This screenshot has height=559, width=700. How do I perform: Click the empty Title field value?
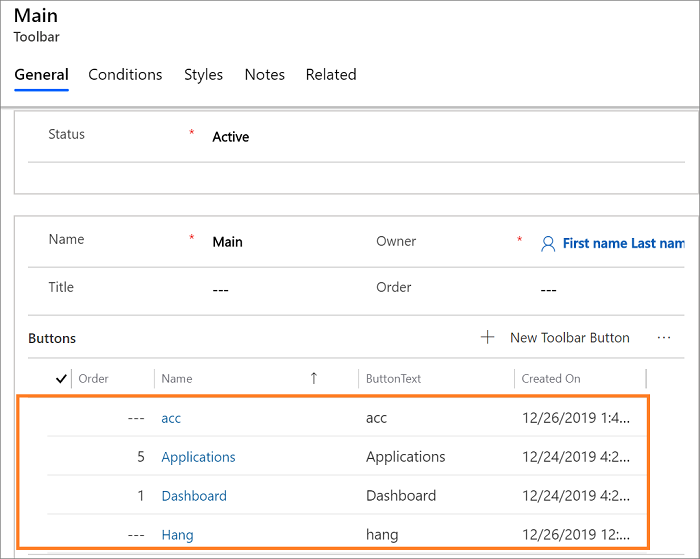tap(221, 290)
